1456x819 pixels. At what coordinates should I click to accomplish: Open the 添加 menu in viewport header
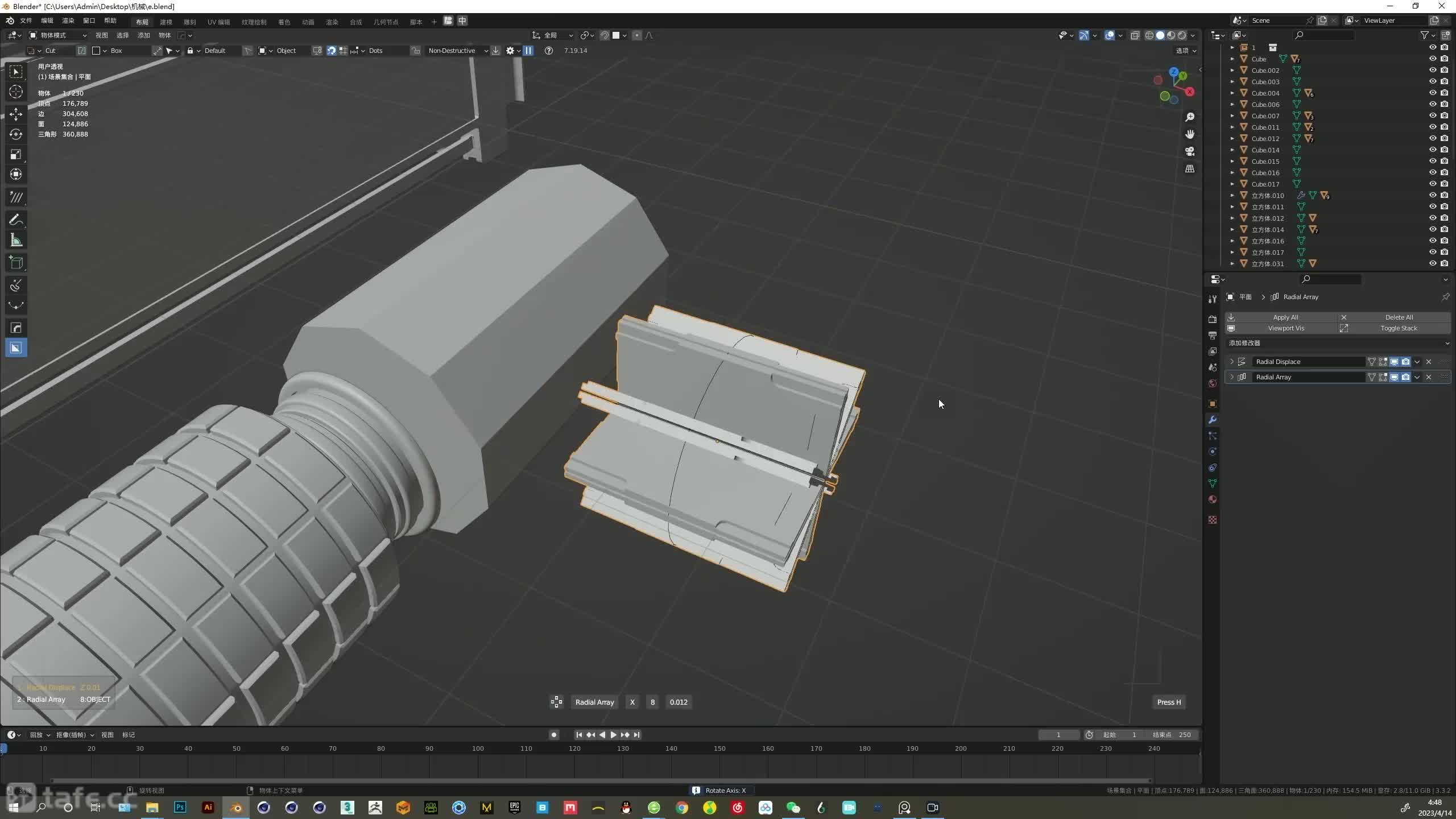[144, 35]
